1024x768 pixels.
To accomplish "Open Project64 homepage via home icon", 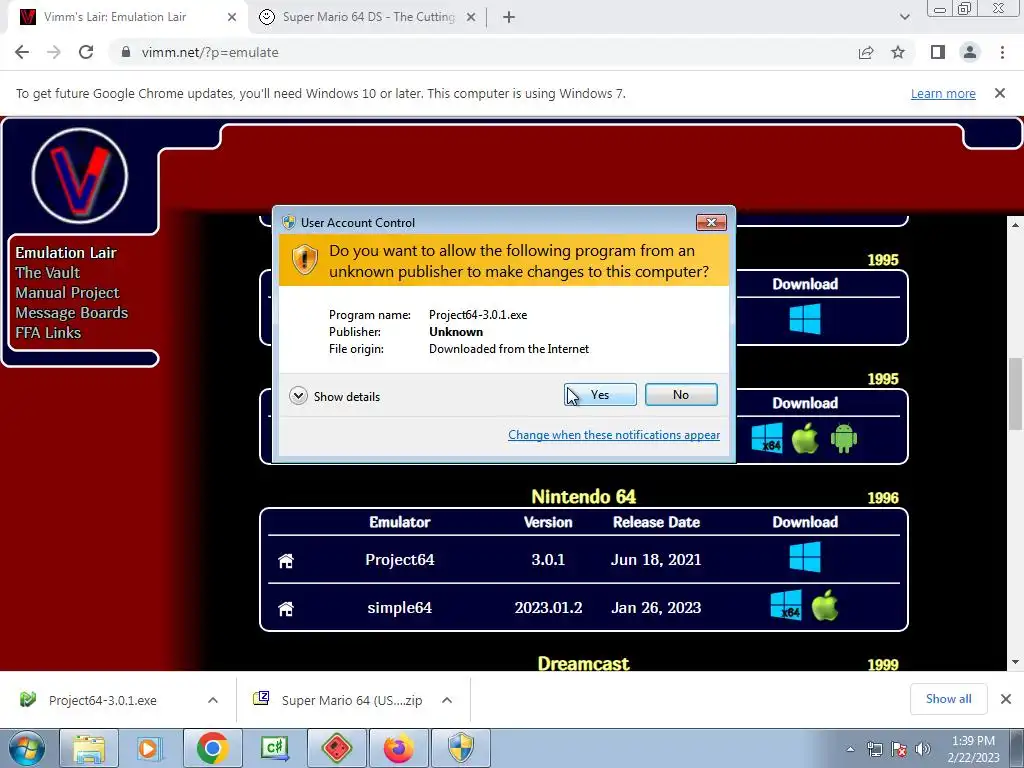I will tap(286, 560).
